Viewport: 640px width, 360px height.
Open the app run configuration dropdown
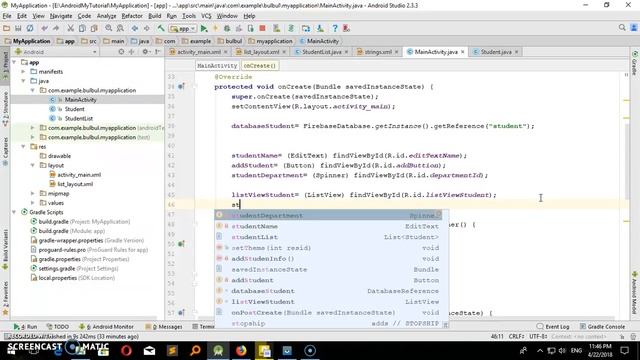(x=183, y=29)
